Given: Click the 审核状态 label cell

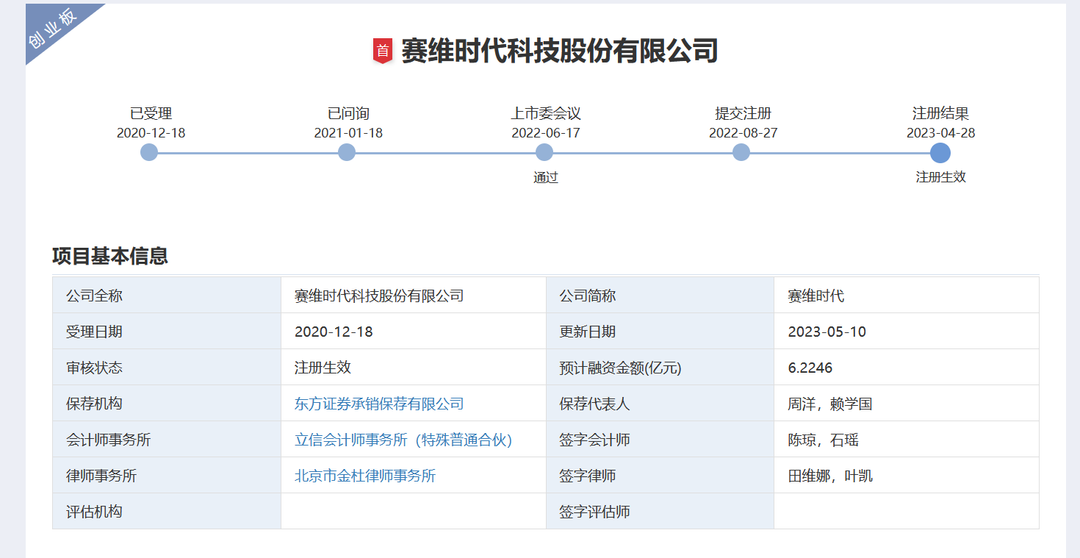Looking at the screenshot, I should coord(167,368).
